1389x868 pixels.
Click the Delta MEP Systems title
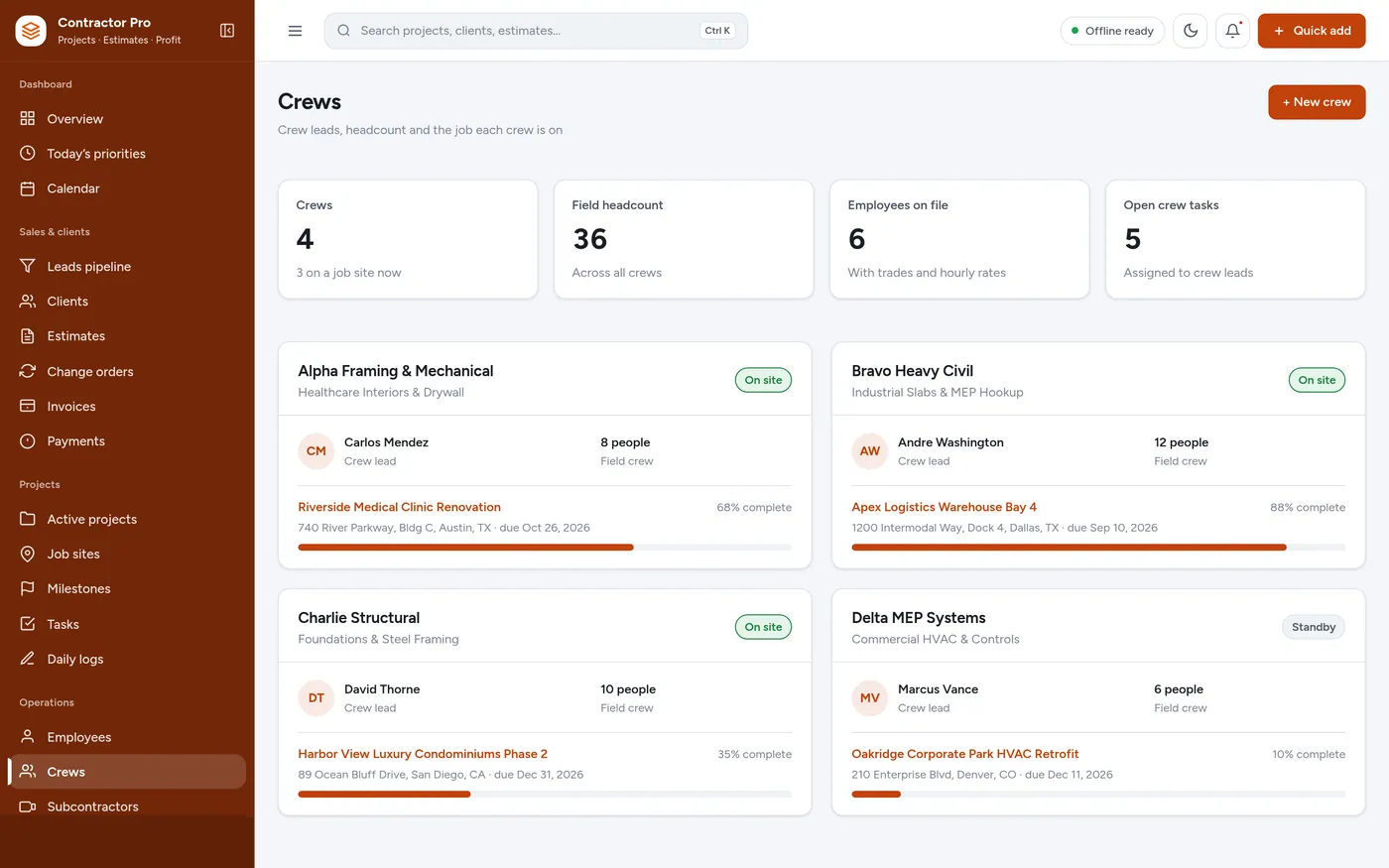pyautogui.click(x=919, y=618)
